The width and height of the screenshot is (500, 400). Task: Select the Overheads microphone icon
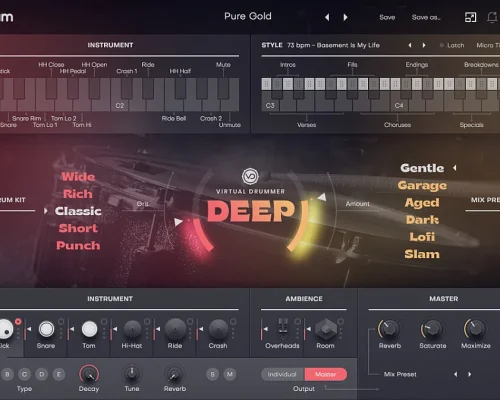pos(283,326)
